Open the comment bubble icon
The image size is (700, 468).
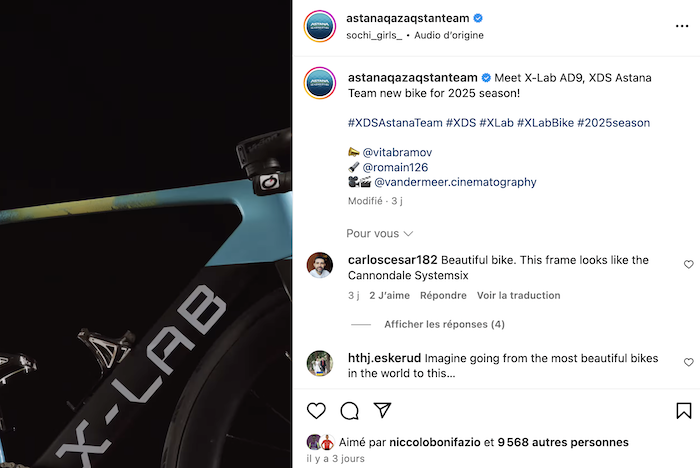(x=349, y=411)
